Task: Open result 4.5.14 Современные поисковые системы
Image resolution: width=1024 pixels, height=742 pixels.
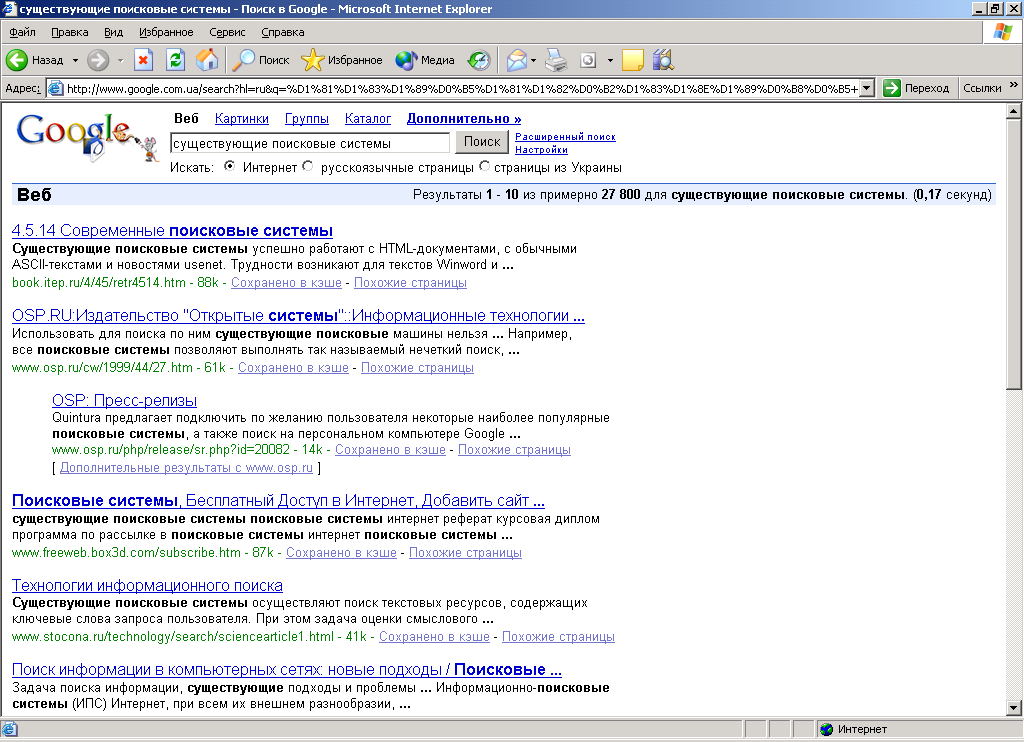Action: (172, 231)
